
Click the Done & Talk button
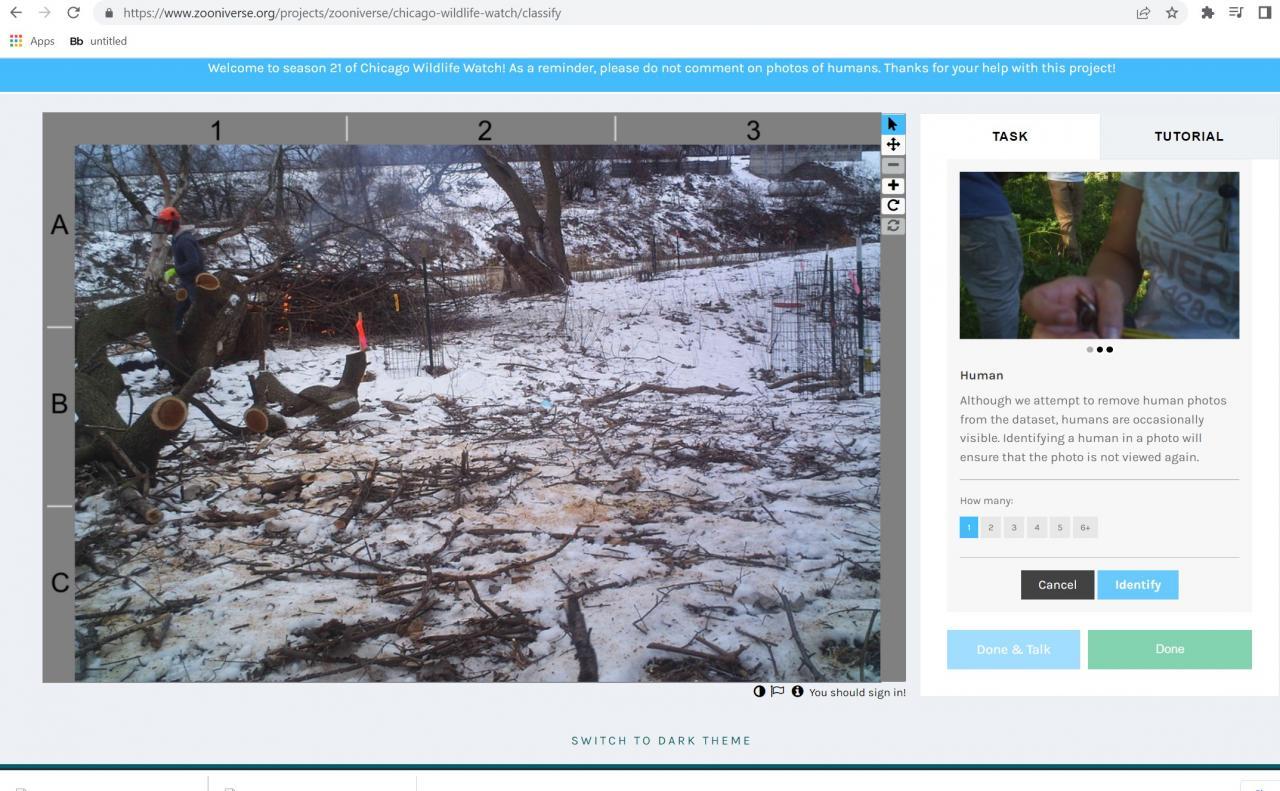click(x=1013, y=649)
